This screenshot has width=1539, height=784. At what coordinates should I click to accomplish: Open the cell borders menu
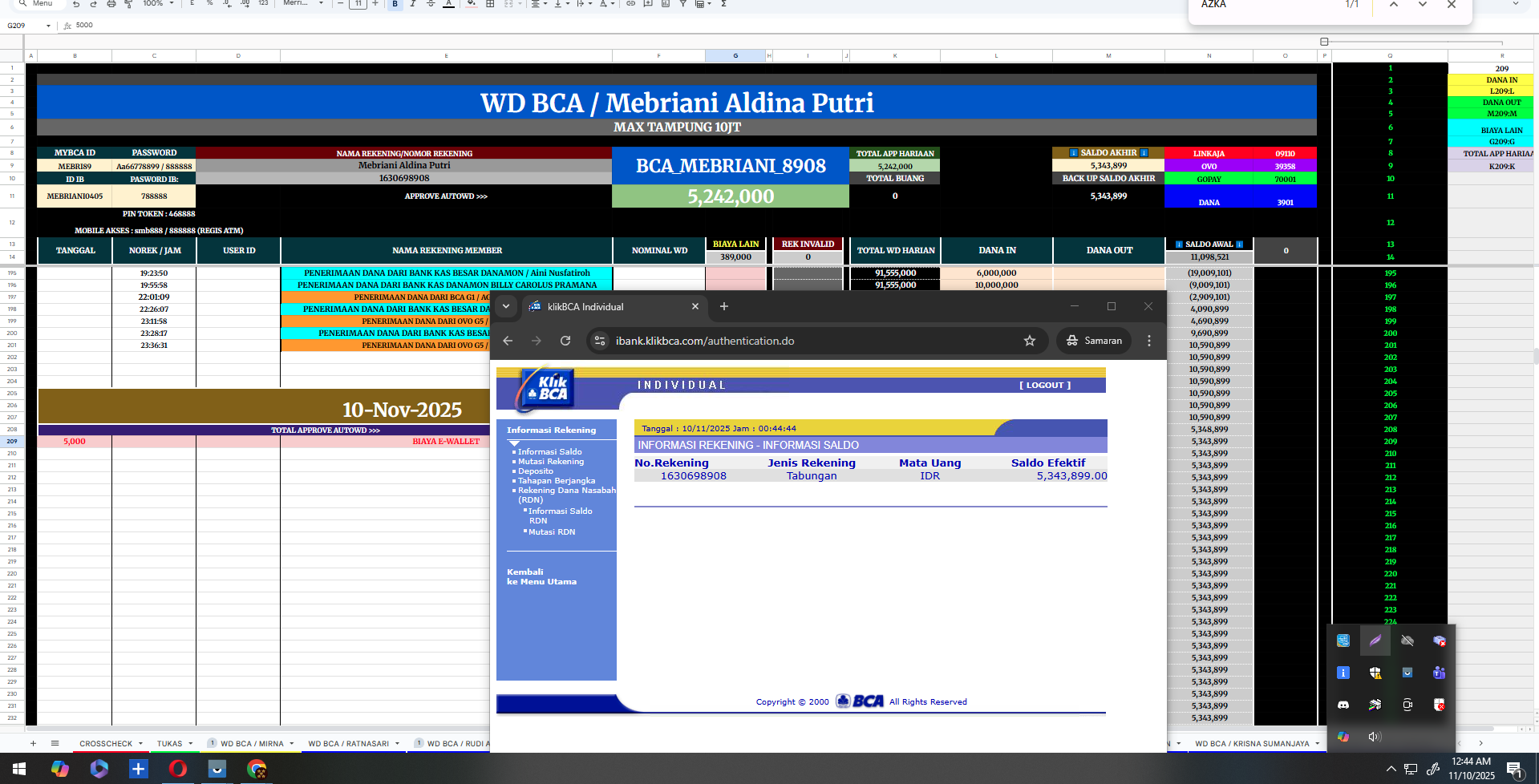[490, 4]
